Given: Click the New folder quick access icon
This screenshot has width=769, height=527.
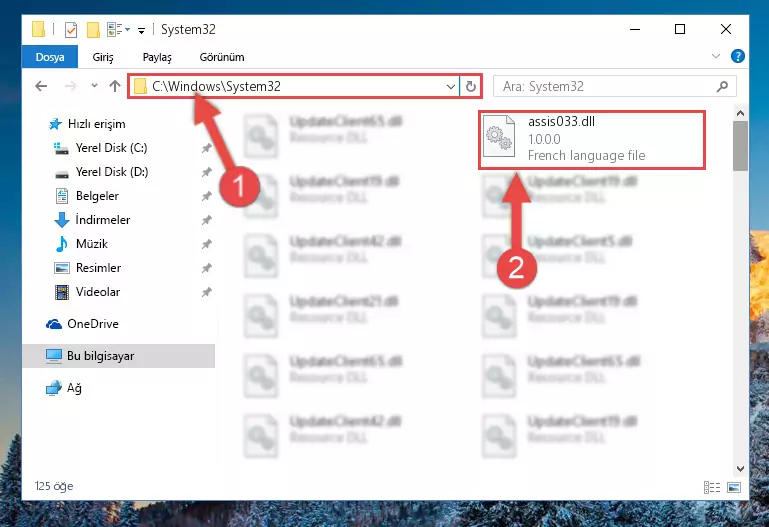Looking at the screenshot, I should coord(93,30).
